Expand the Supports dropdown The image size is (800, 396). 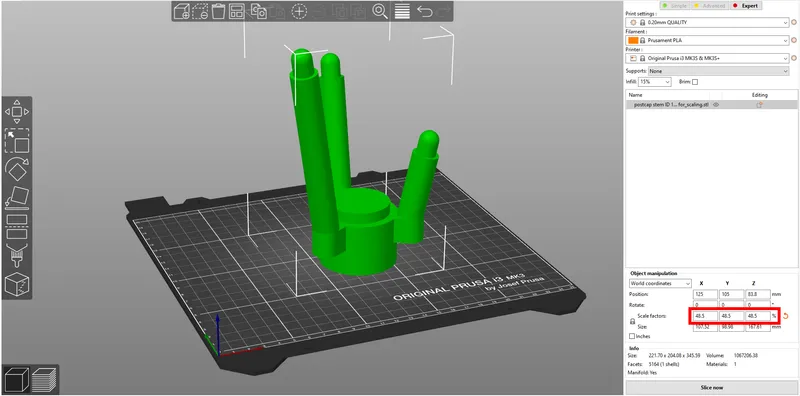click(719, 71)
